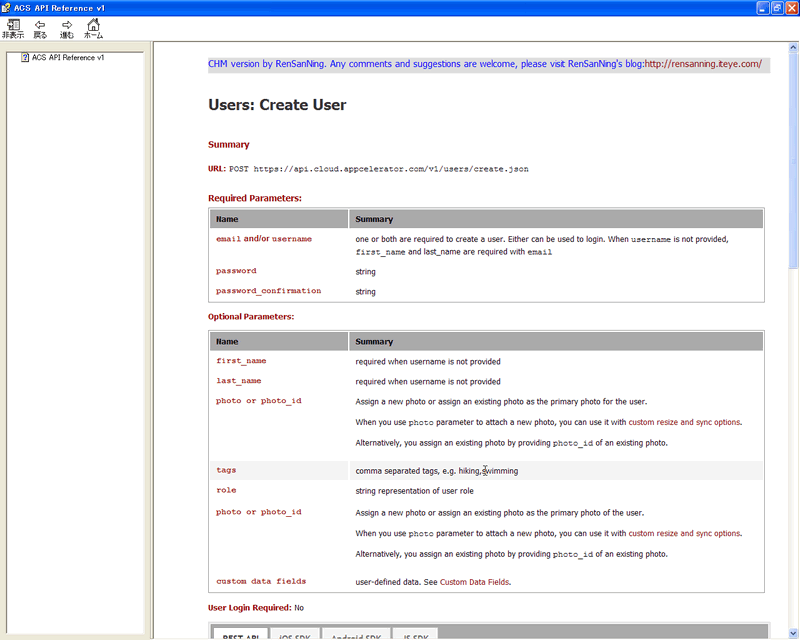This screenshot has height=640, width=800.
Task: Click photo or photo_id name above tags row
Action: click(259, 401)
